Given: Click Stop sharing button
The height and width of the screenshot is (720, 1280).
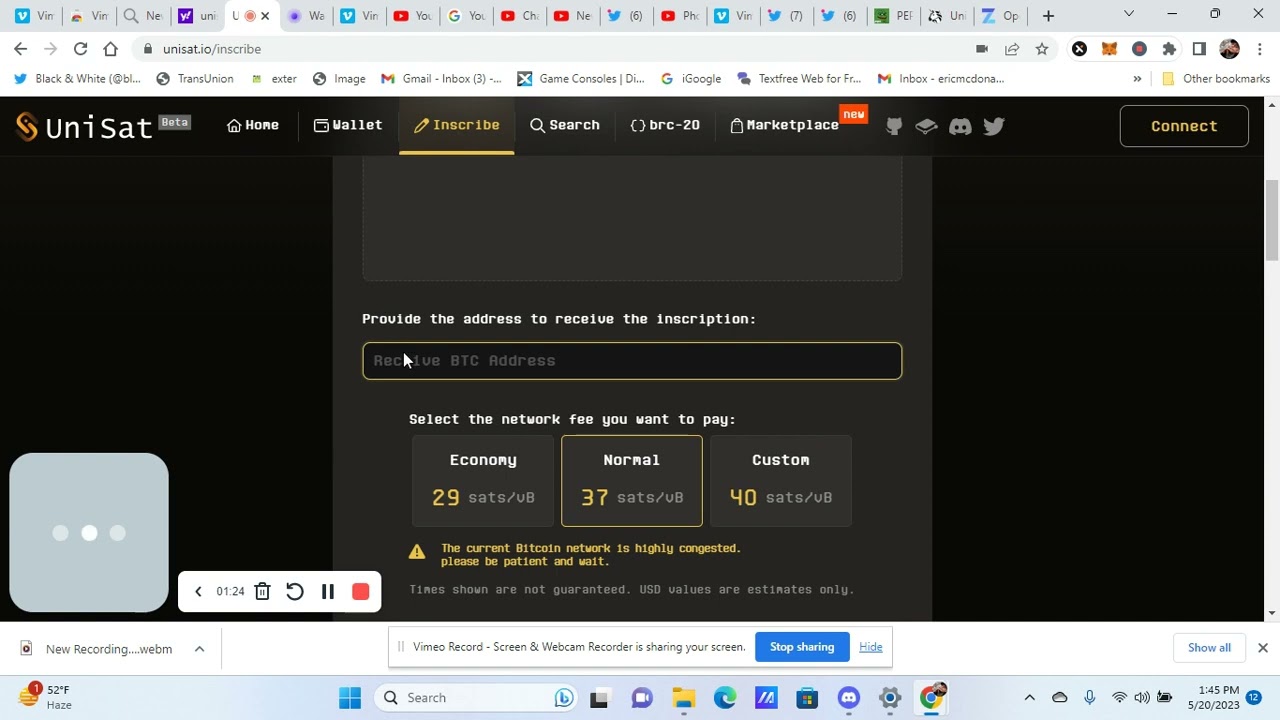Looking at the screenshot, I should 802,647.
